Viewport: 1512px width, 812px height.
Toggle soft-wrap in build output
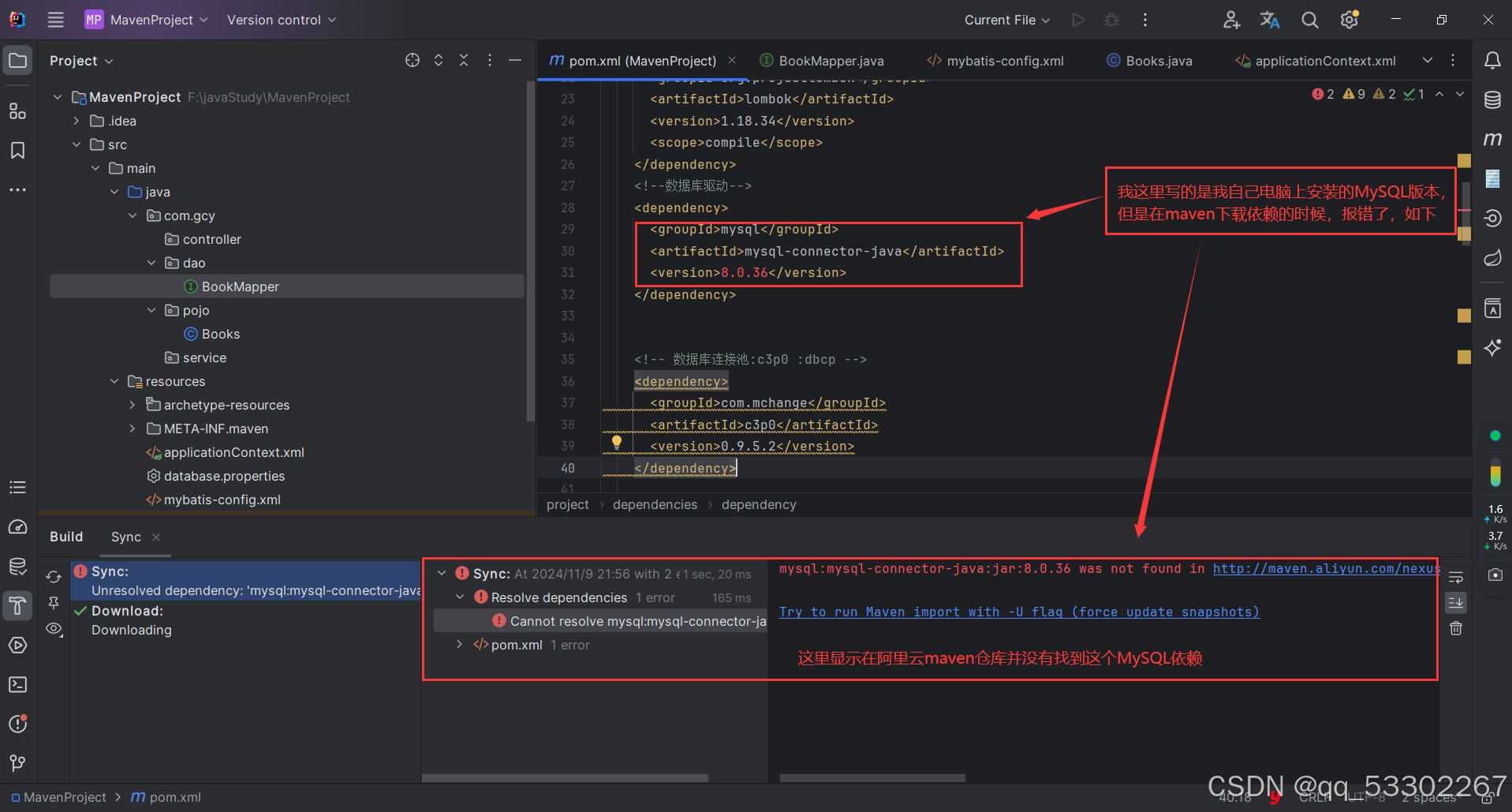(x=1456, y=577)
